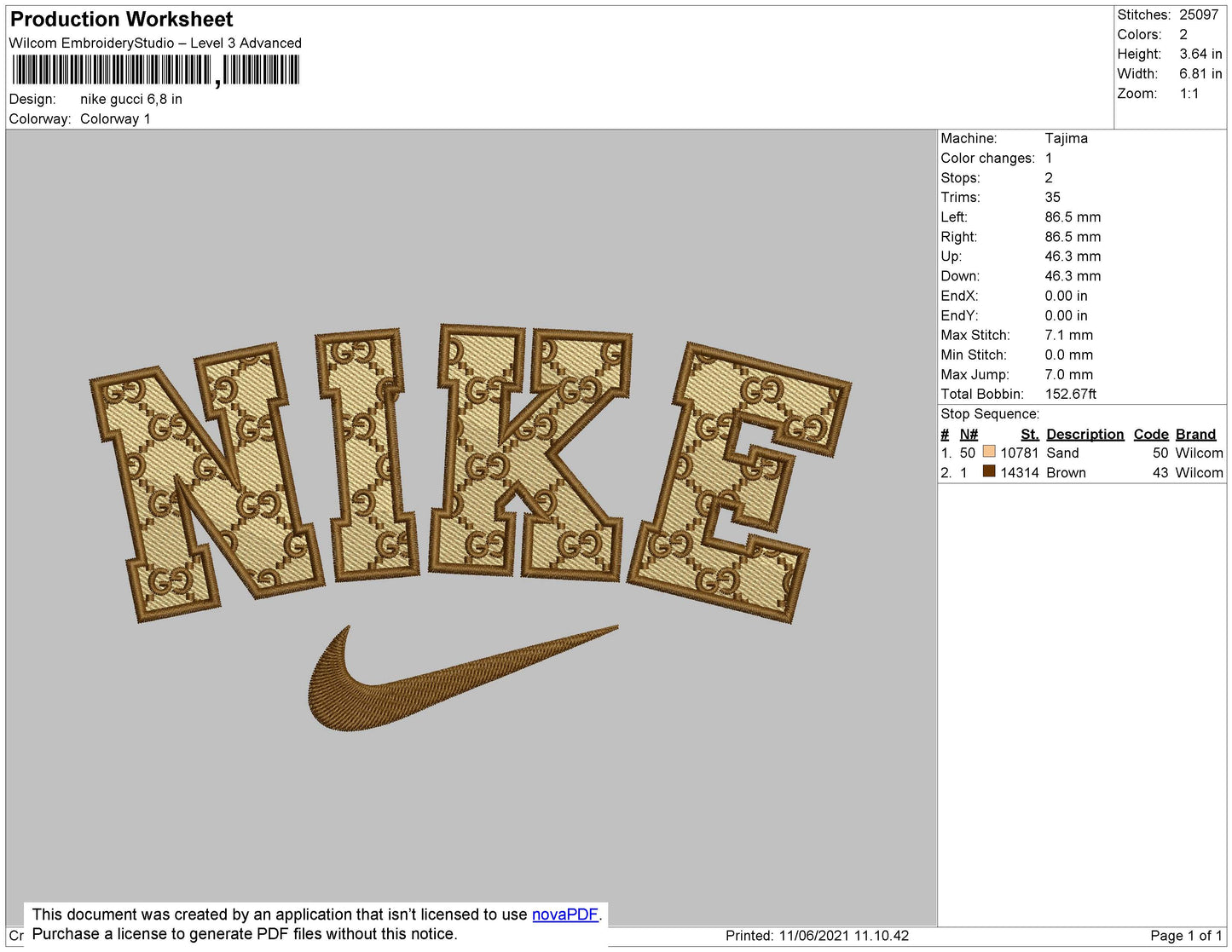Click the Sand color swatch

click(x=989, y=452)
